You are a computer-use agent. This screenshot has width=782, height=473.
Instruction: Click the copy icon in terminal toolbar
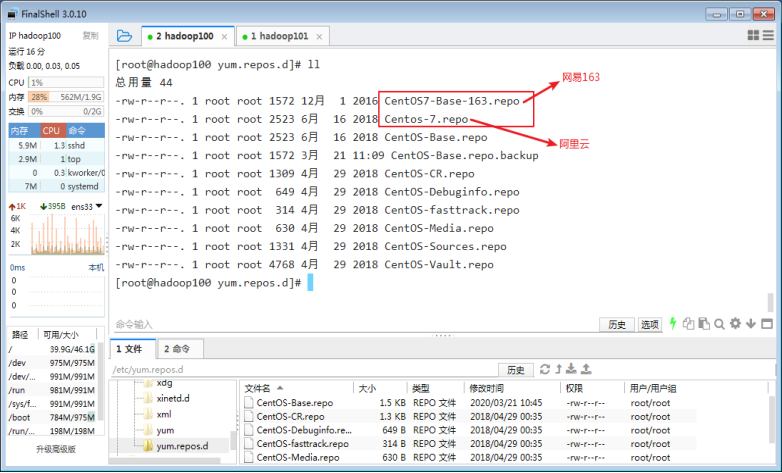pos(689,323)
